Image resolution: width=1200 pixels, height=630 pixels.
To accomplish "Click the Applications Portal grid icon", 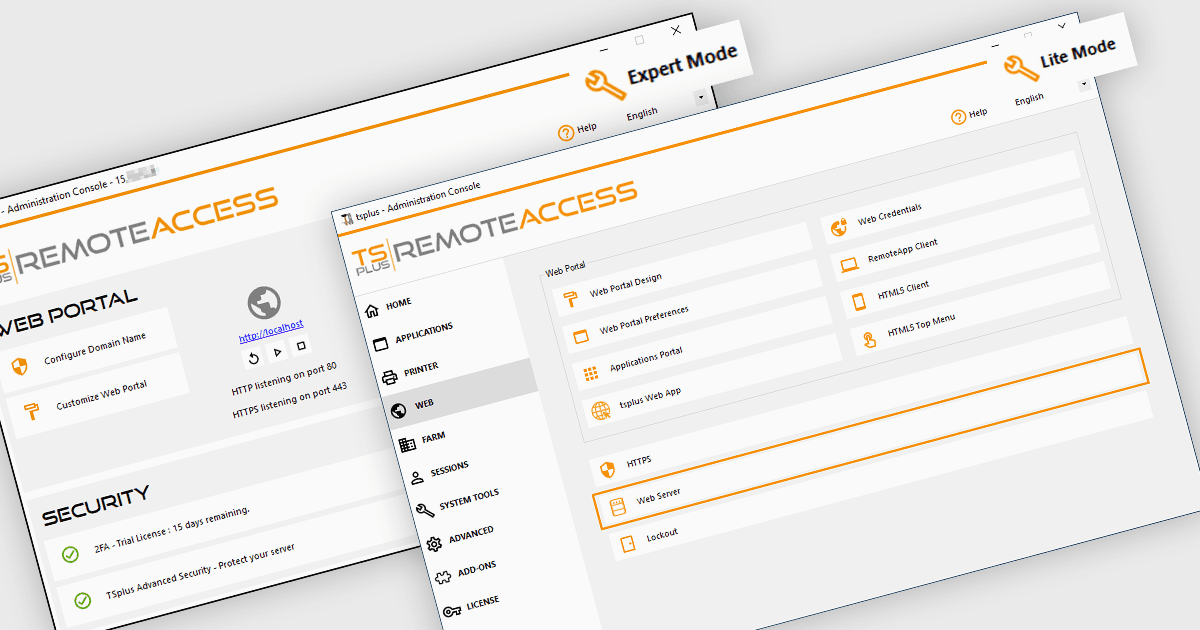I will 590,374.
